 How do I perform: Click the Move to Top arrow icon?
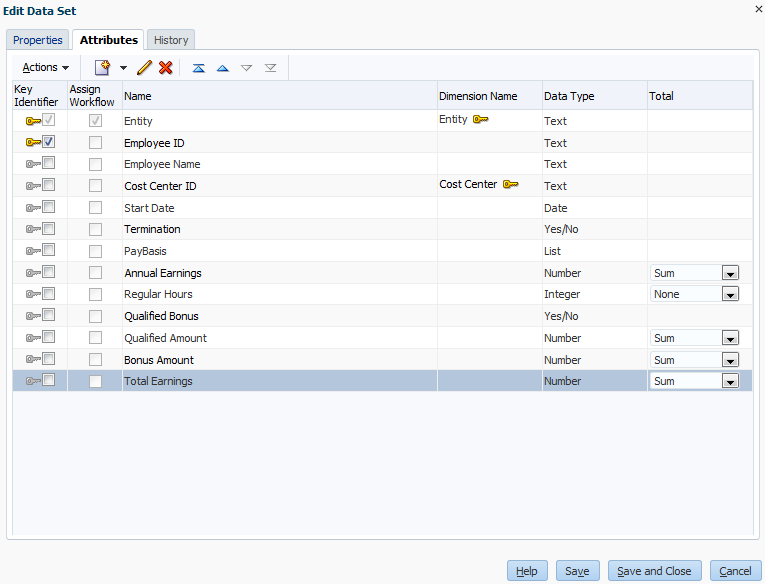pyautogui.click(x=199, y=68)
